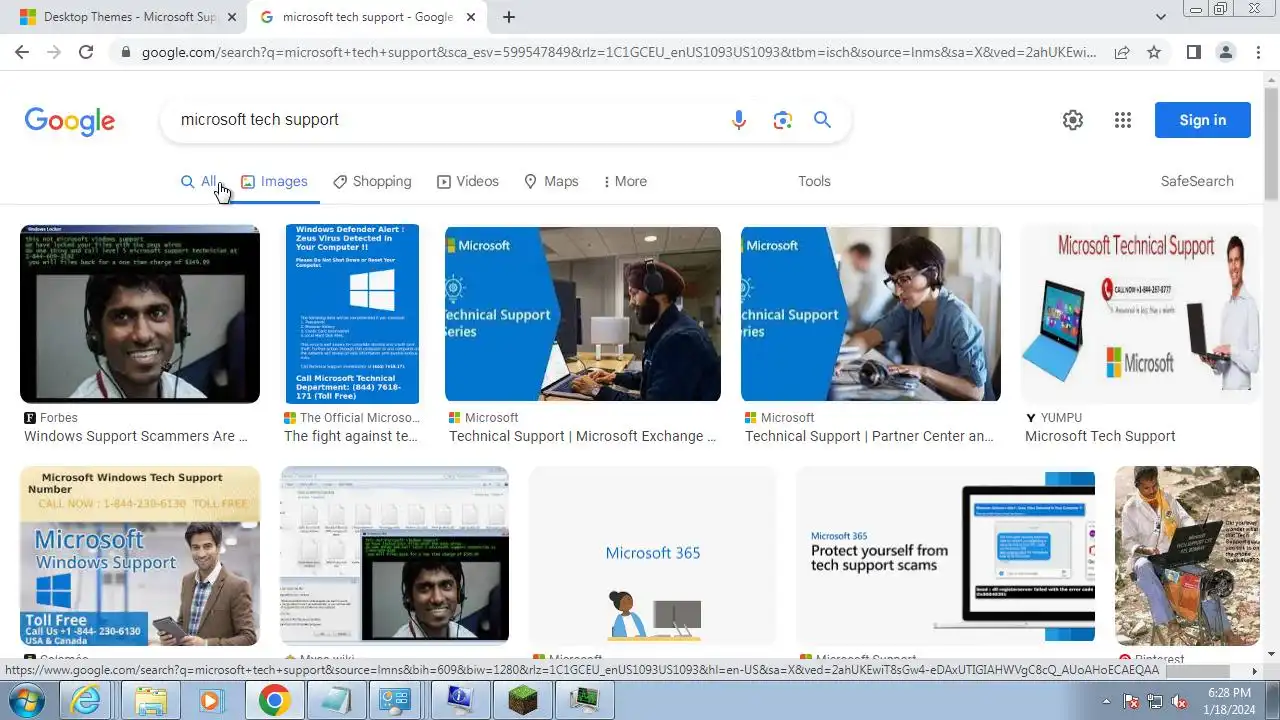Click the address bar URL
Viewport: 1280px width, 720px height.
pyautogui.click(x=618, y=52)
